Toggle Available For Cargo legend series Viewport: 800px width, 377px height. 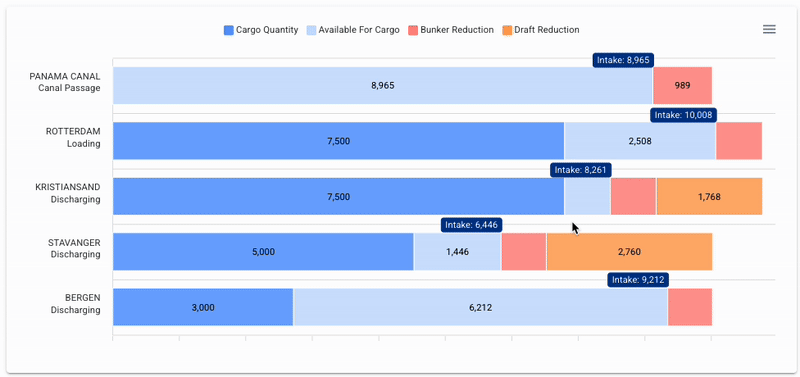pyautogui.click(x=353, y=30)
